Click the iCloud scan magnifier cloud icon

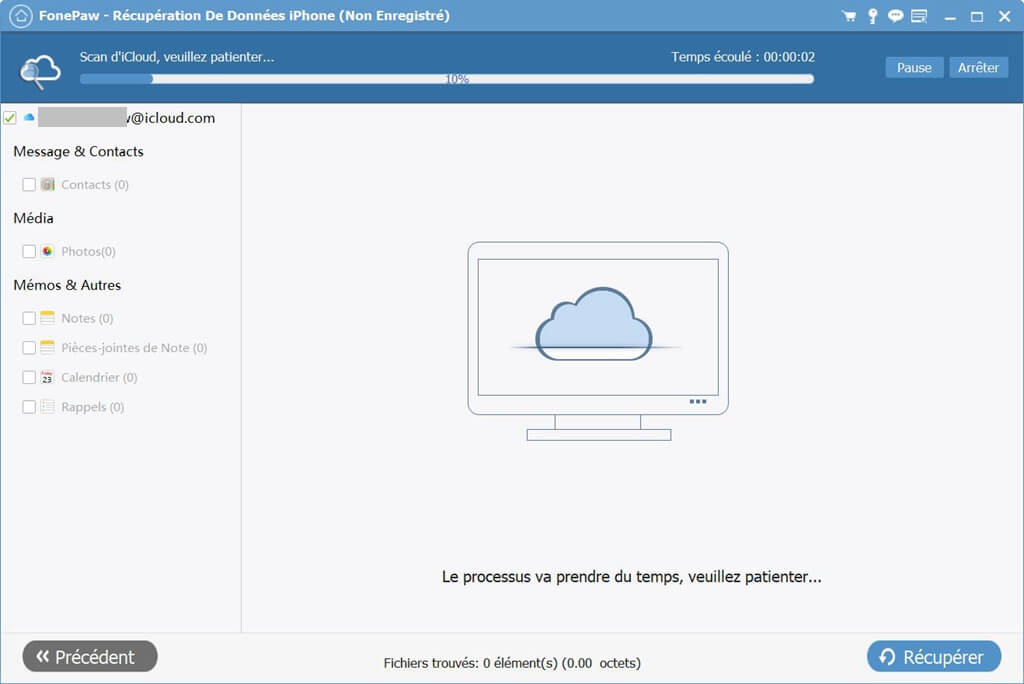pyautogui.click(x=40, y=71)
